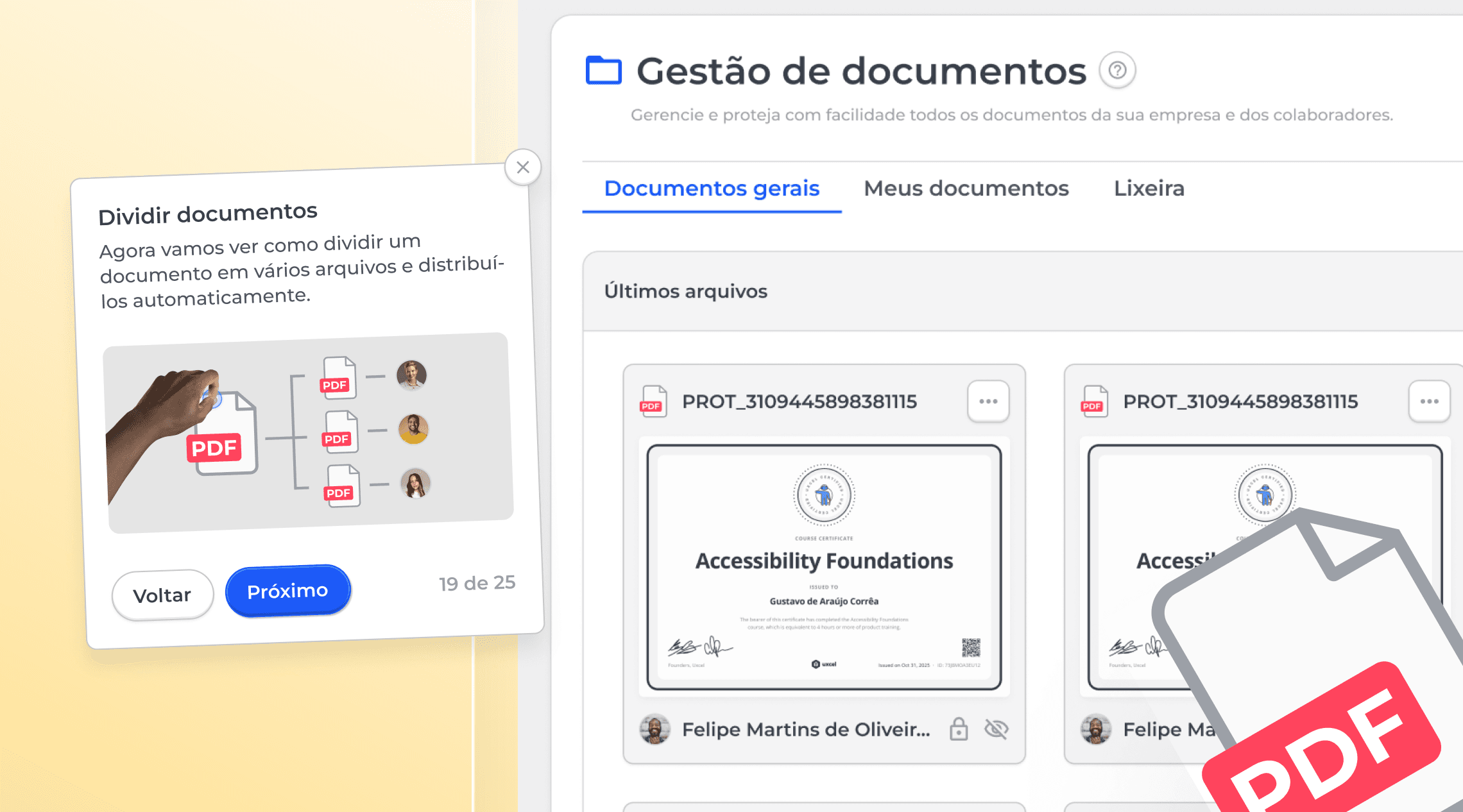Click Felipe avatar on second document card

tap(1095, 729)
